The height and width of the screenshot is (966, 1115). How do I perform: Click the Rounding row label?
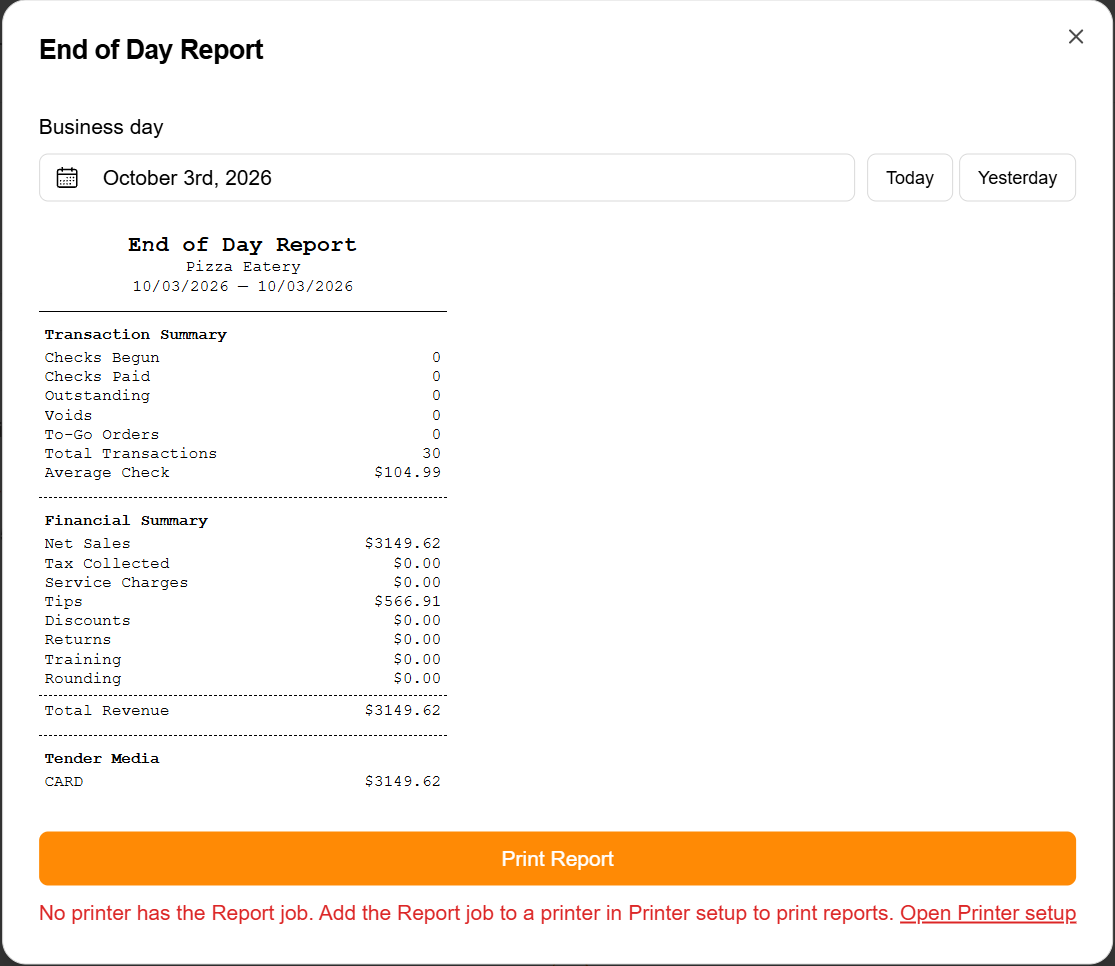point(82,679)
